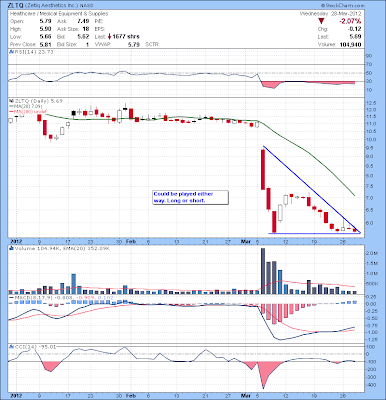Select the Volume value 104,940
Viewport: 386px width, 400px height.
(350, 44)
